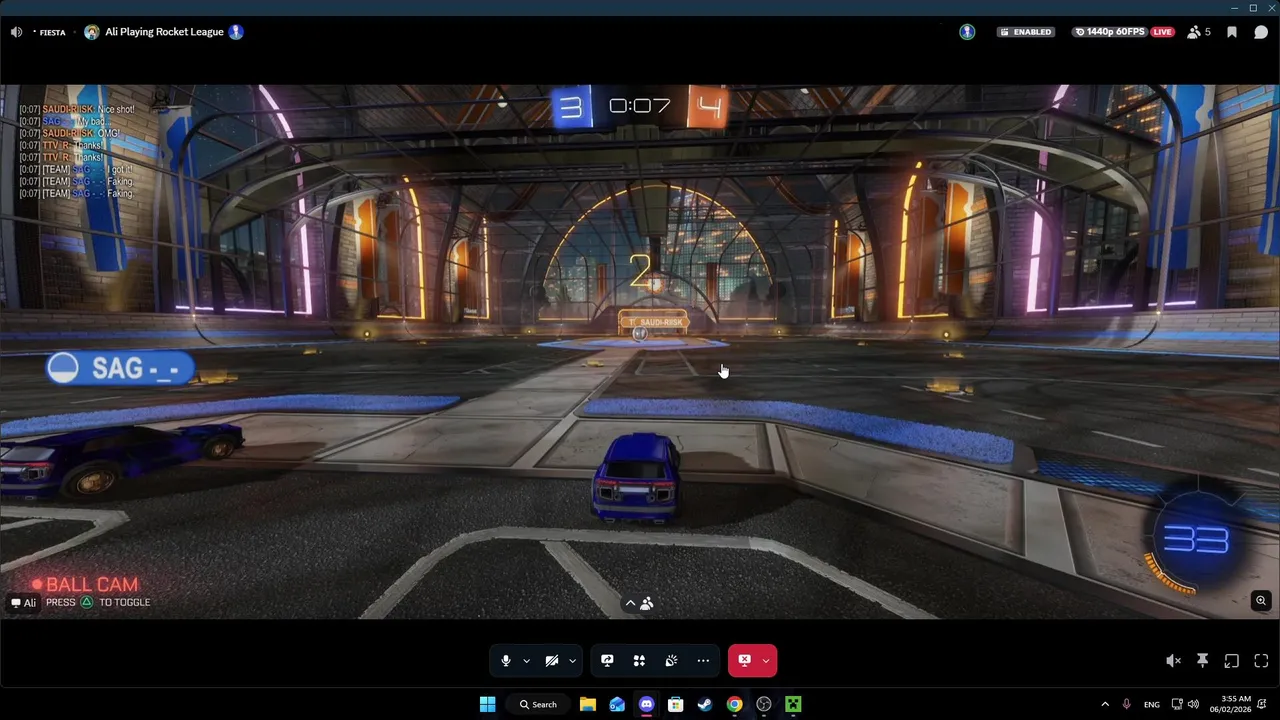Open the 1440p 60FPS stream quality badge
This screenshot has height=720, width=1280.
click(x=1110, y=32)
